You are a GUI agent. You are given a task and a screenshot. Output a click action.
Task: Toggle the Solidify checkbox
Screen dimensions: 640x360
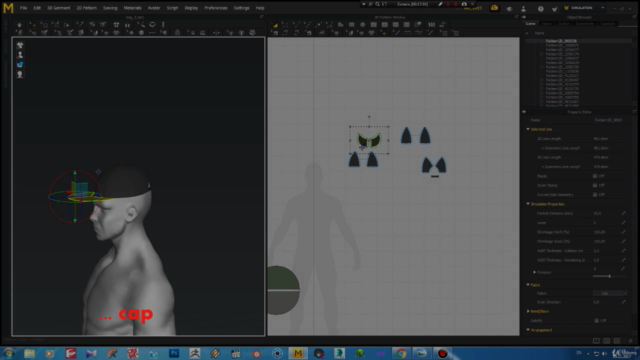coord(596,321)
